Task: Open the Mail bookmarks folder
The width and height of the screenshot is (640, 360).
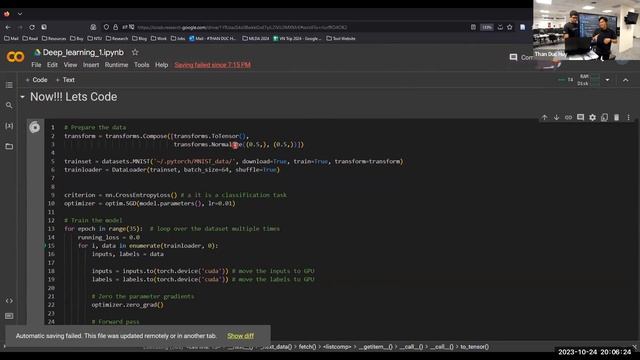Action: (x=11, y=38)
